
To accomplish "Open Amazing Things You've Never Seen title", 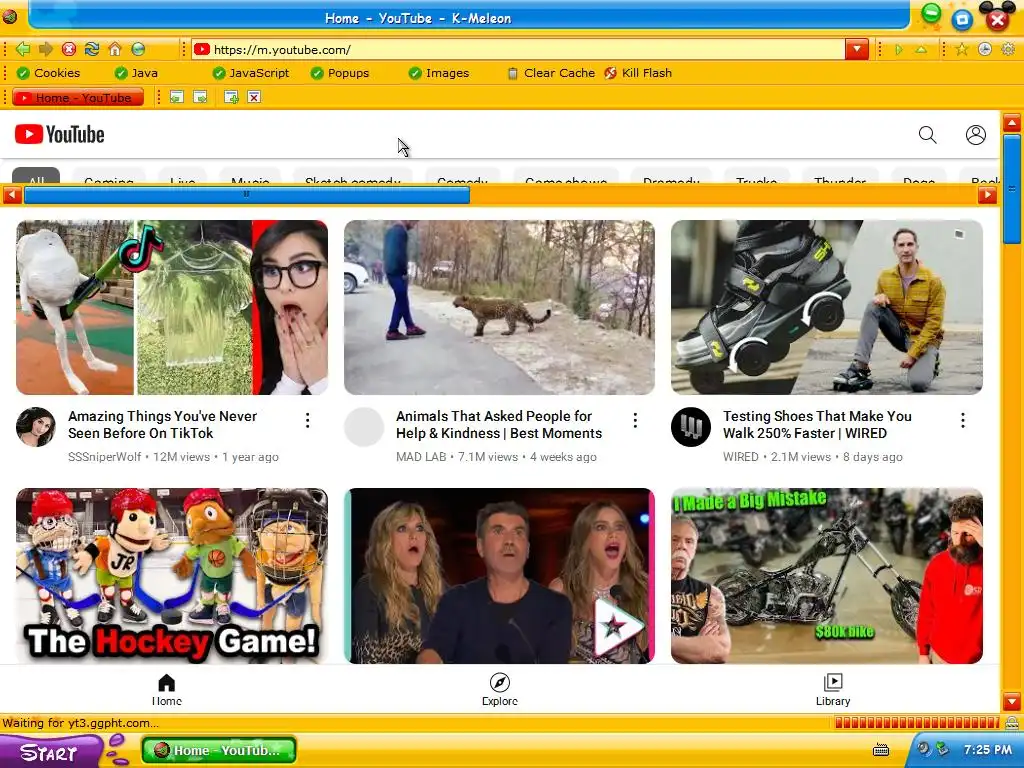I will point(163,424).
